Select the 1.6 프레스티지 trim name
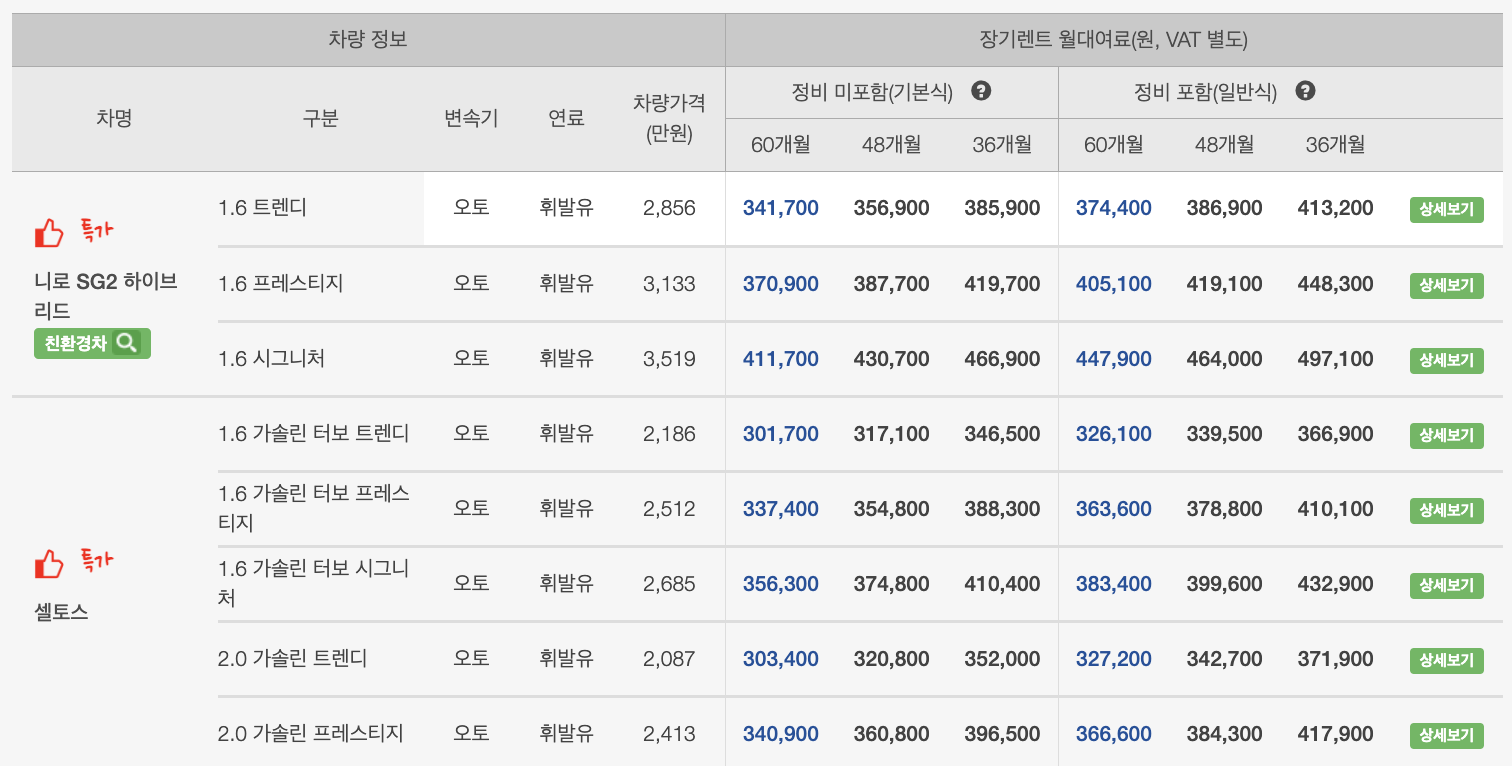Image resolution: width=1512 pixels, height=766 pixels. (x=280, y=284)
